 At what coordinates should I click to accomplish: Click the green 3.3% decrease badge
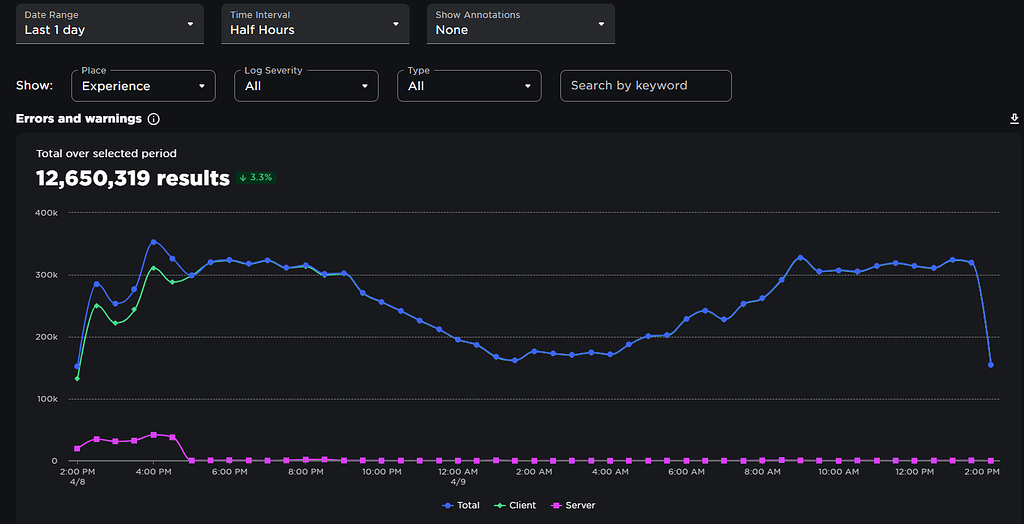click(256, 178)
